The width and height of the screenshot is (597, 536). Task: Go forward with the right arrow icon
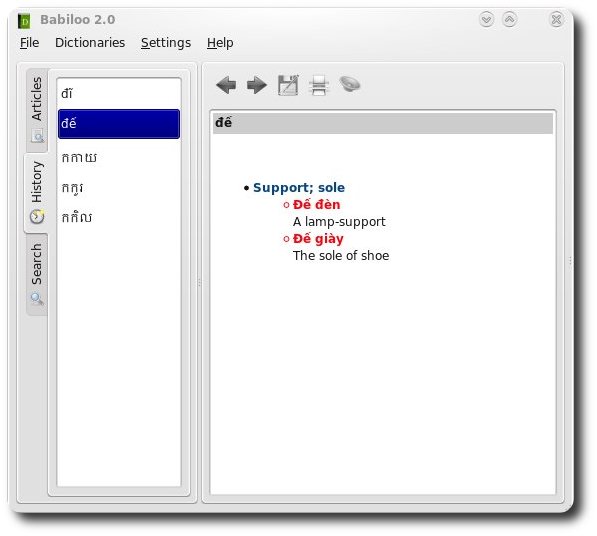coord(257,85)
